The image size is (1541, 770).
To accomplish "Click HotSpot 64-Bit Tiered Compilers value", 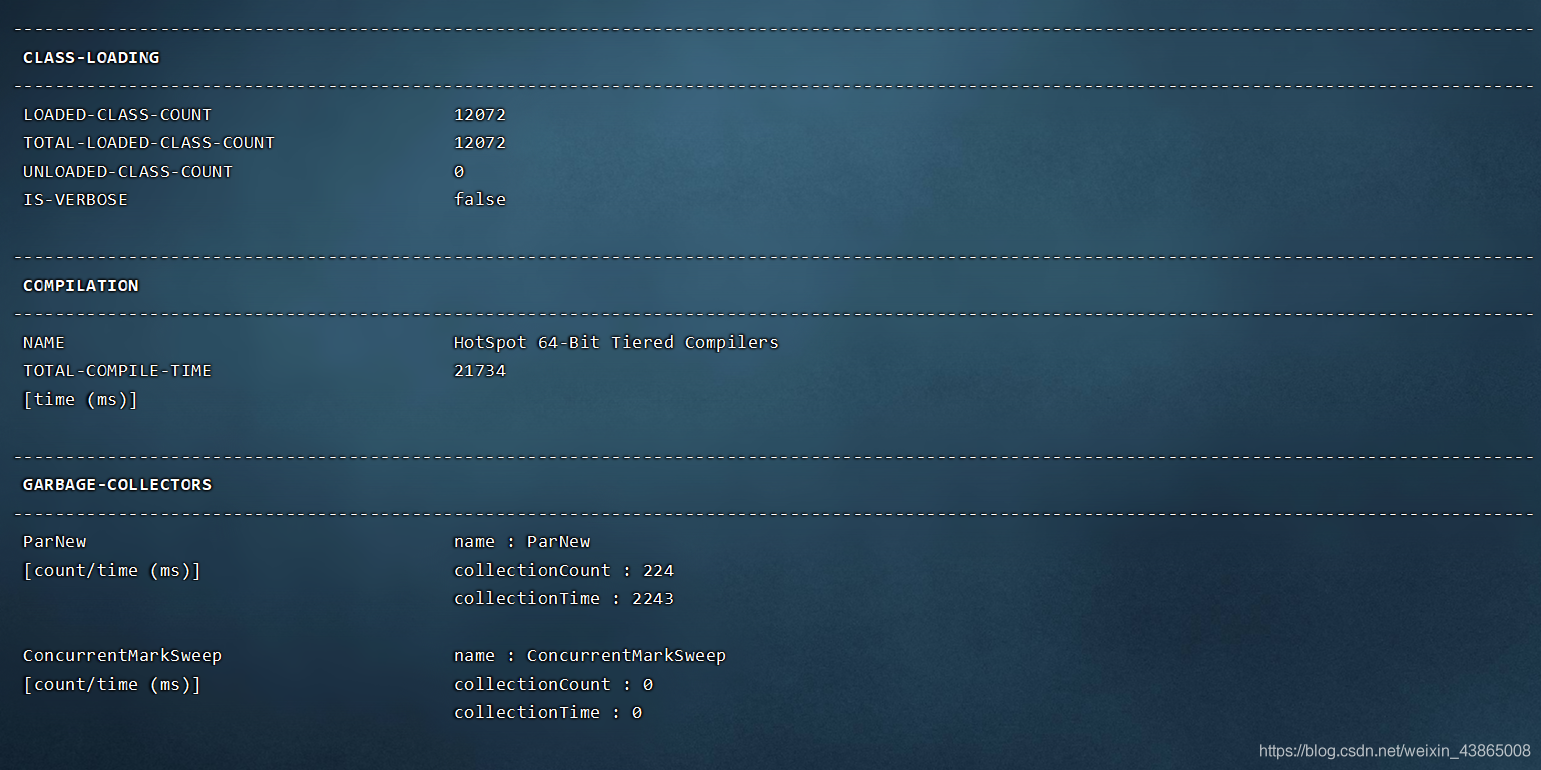I will click(x=616, y=343).
